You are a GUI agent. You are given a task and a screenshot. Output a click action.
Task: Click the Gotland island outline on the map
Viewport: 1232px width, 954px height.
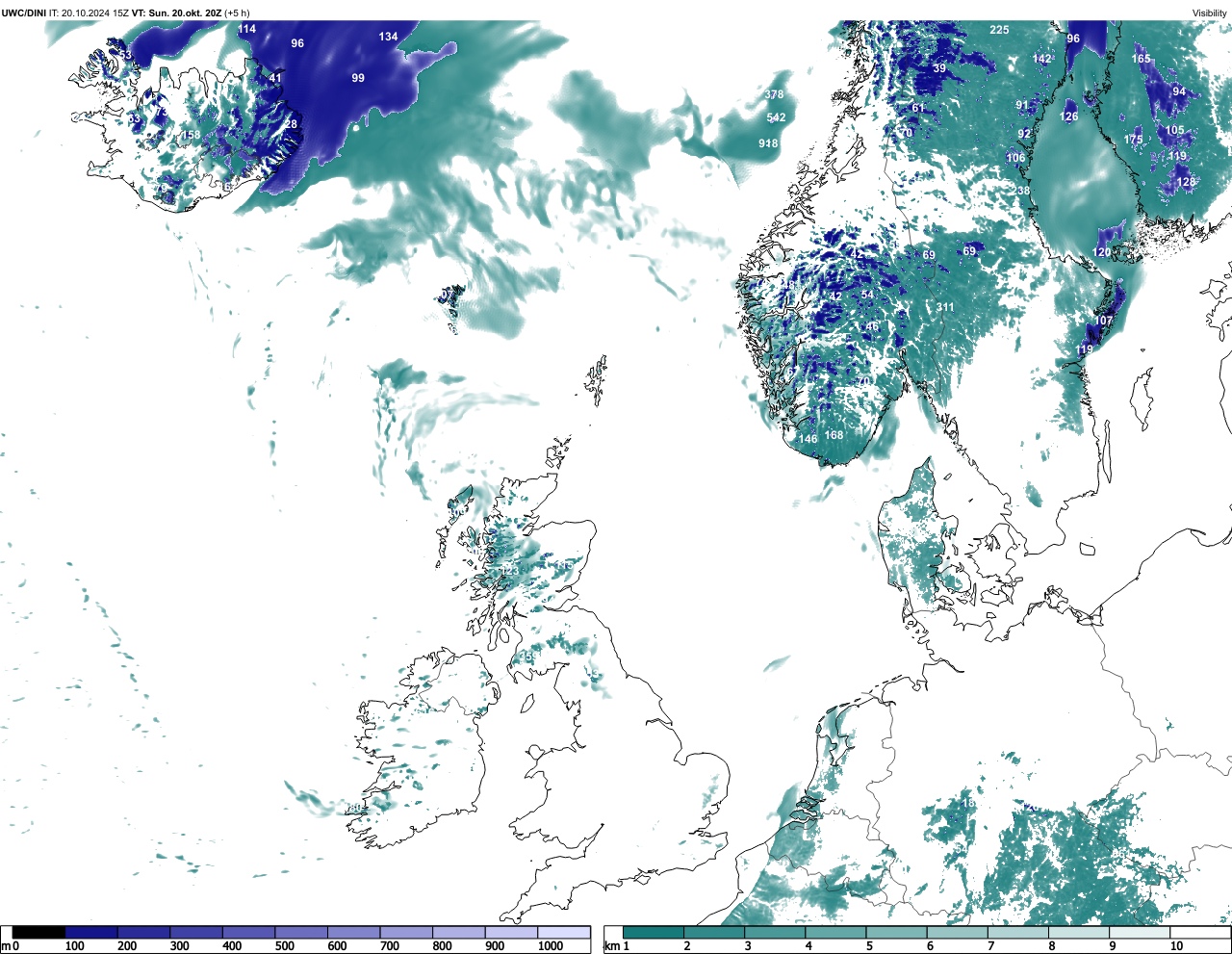tap(1143, 399)
